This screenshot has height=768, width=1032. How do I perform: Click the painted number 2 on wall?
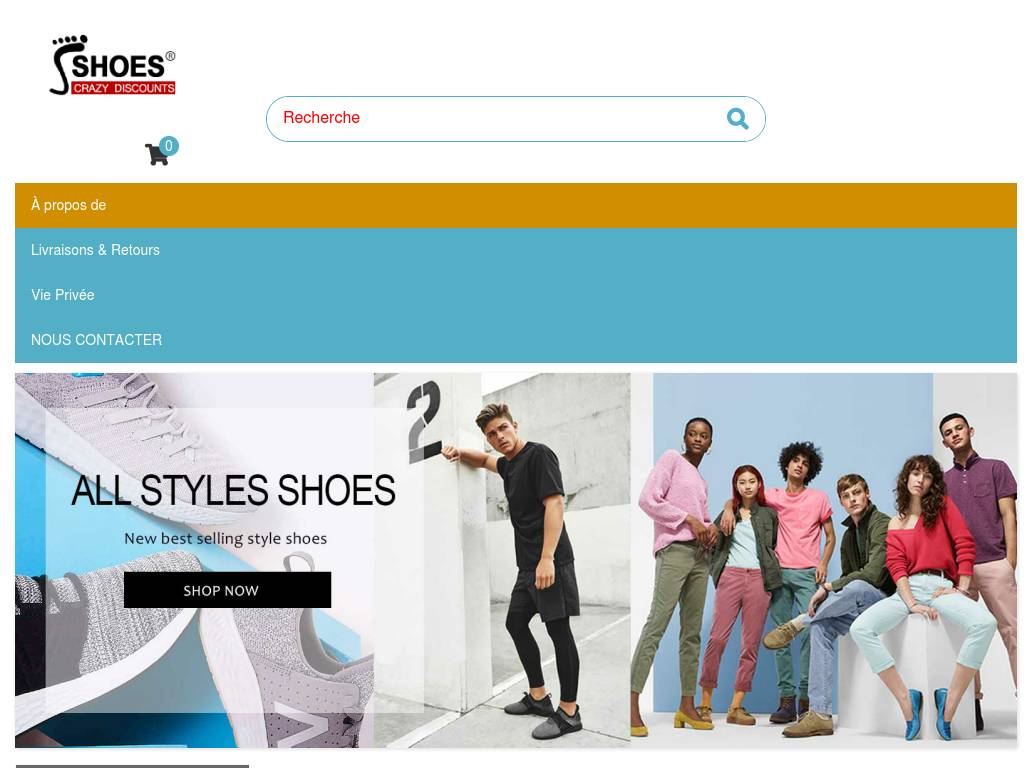[424, 422]
